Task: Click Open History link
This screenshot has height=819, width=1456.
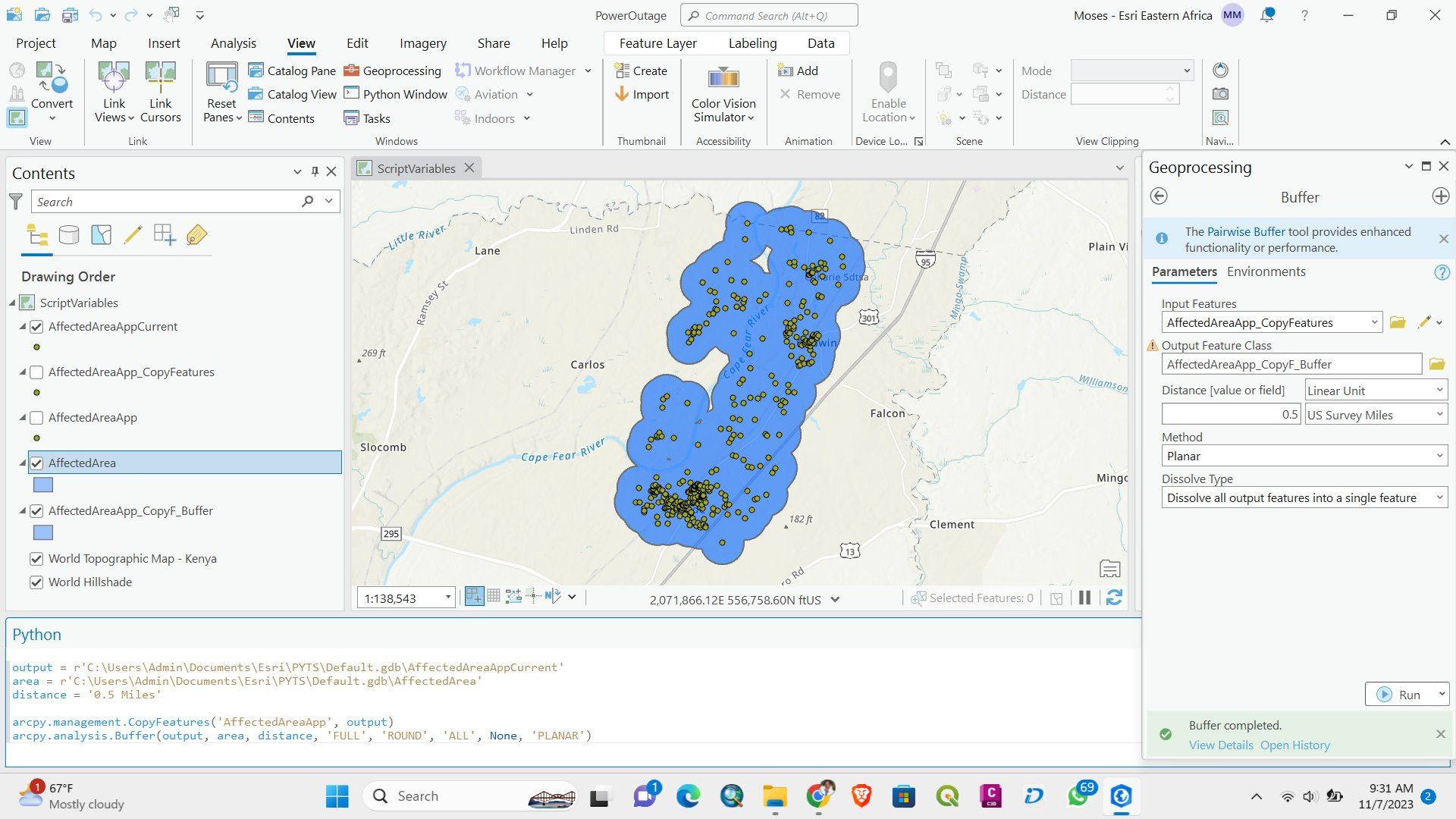Action: 1295,745
